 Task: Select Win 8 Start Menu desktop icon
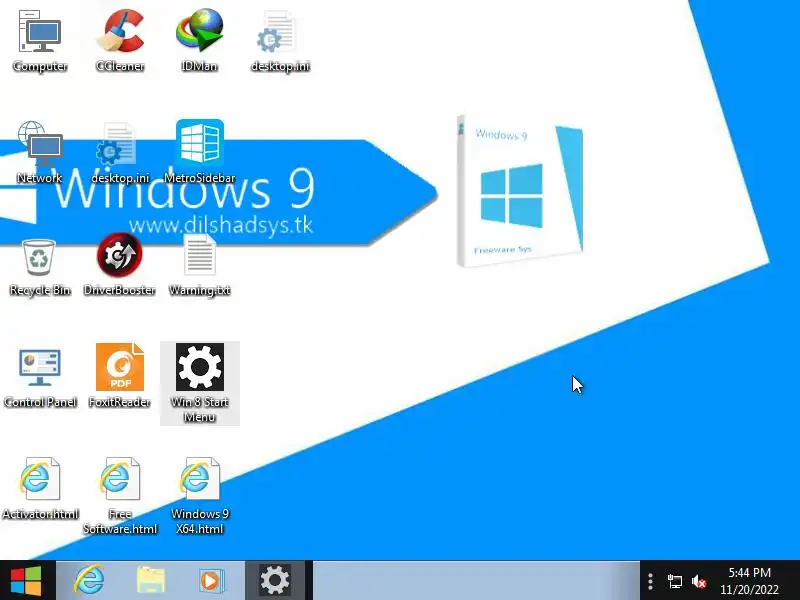(x=199, y=383)
